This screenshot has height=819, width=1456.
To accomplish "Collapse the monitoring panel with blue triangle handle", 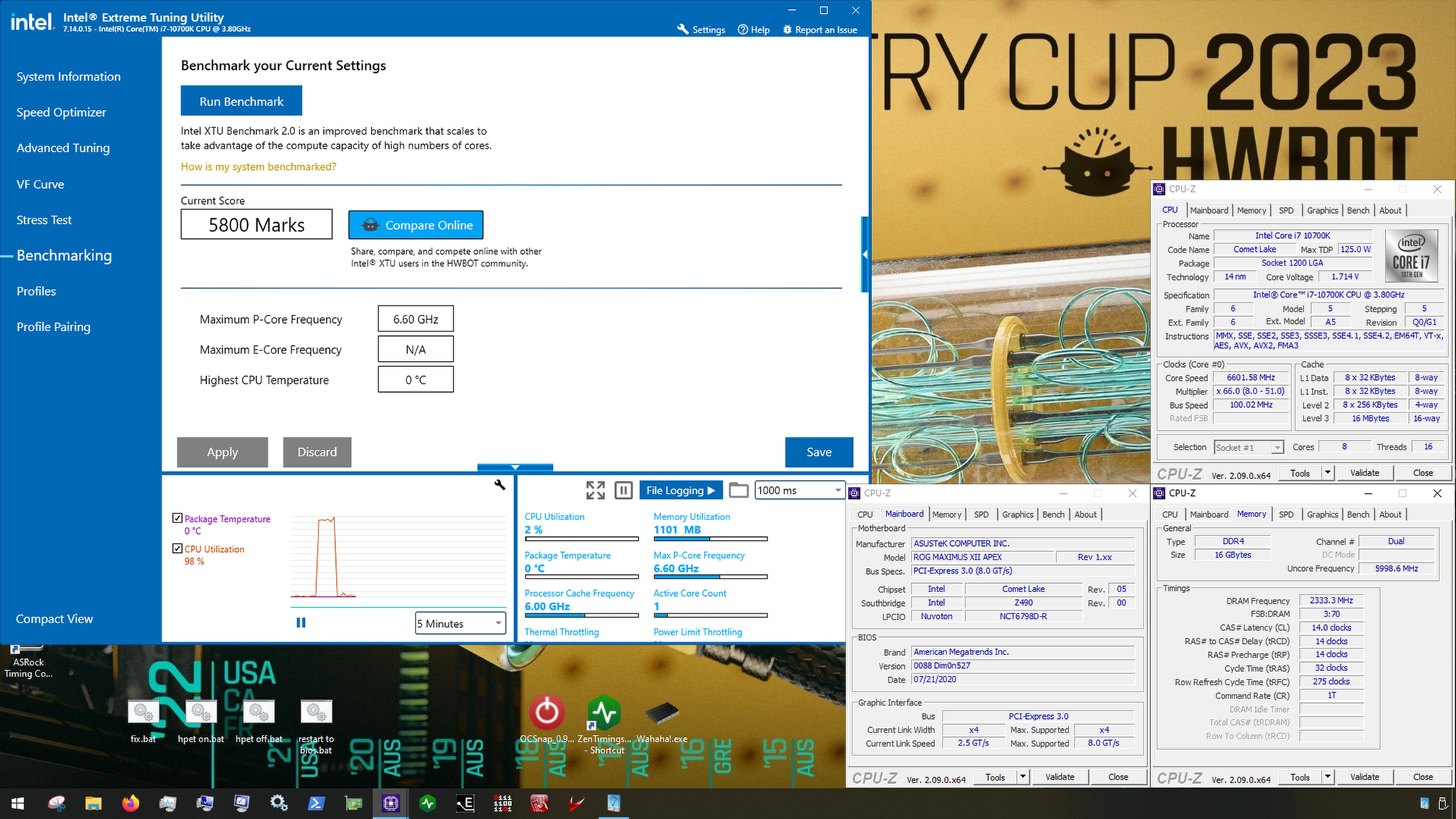I will [x=515, y=467].
